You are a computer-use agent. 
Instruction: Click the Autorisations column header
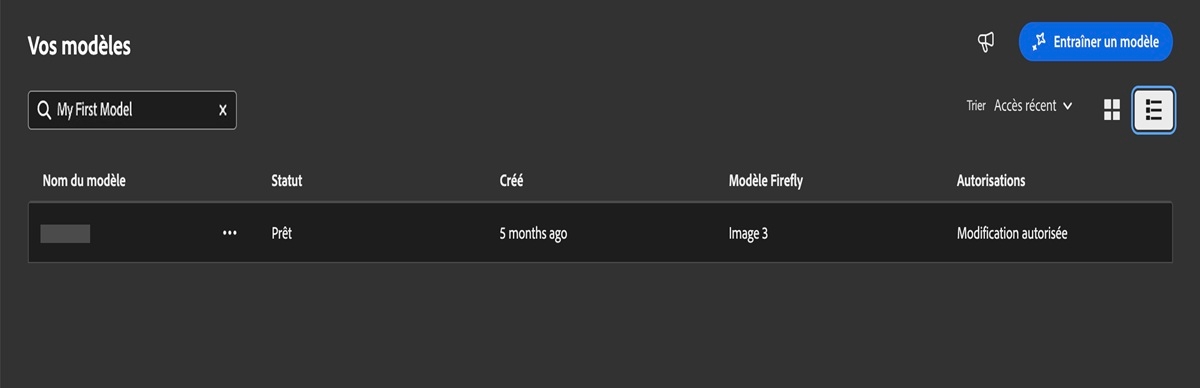coord(991,181)
